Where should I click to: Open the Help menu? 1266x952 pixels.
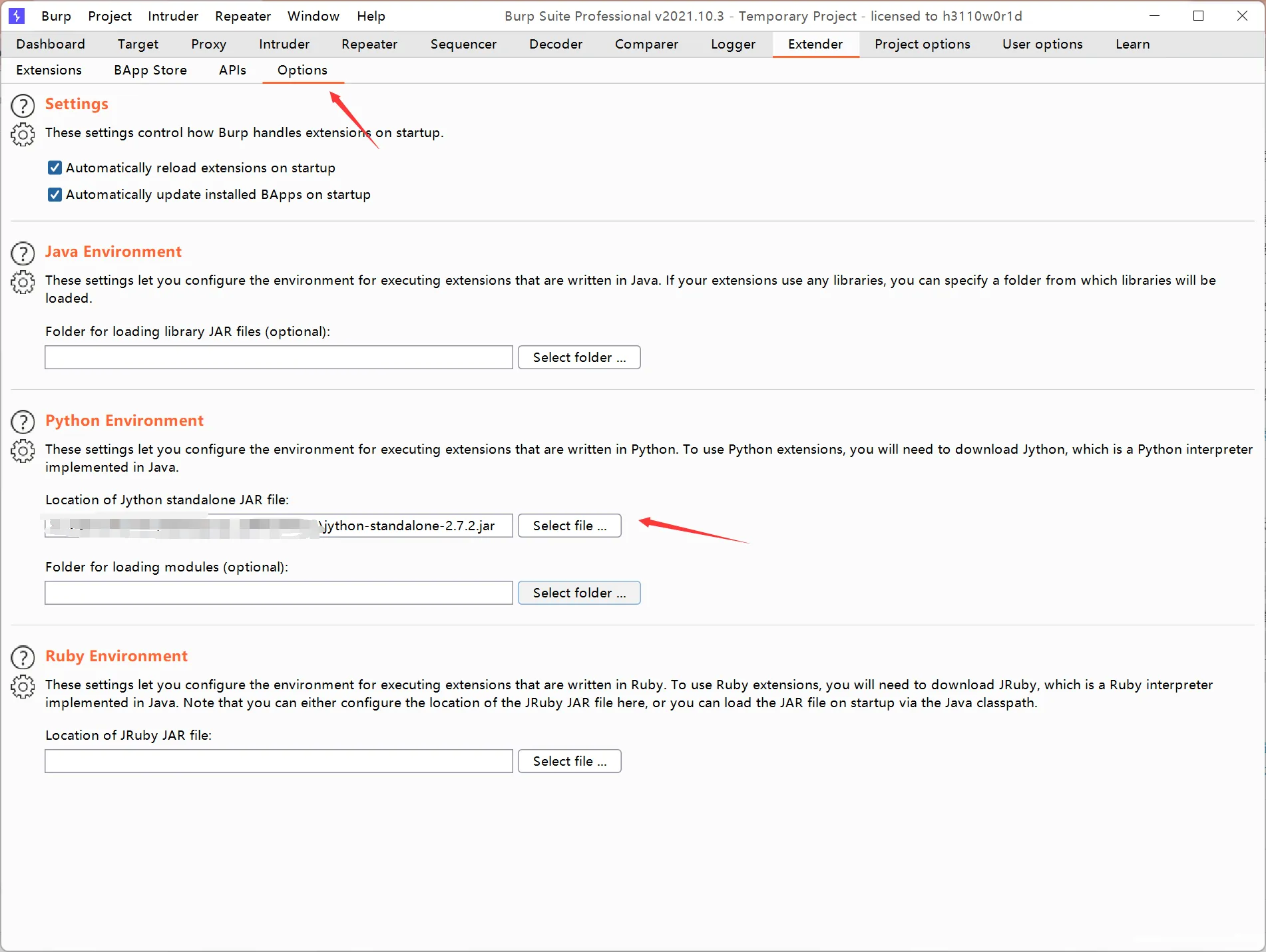[x=371, y=16]
